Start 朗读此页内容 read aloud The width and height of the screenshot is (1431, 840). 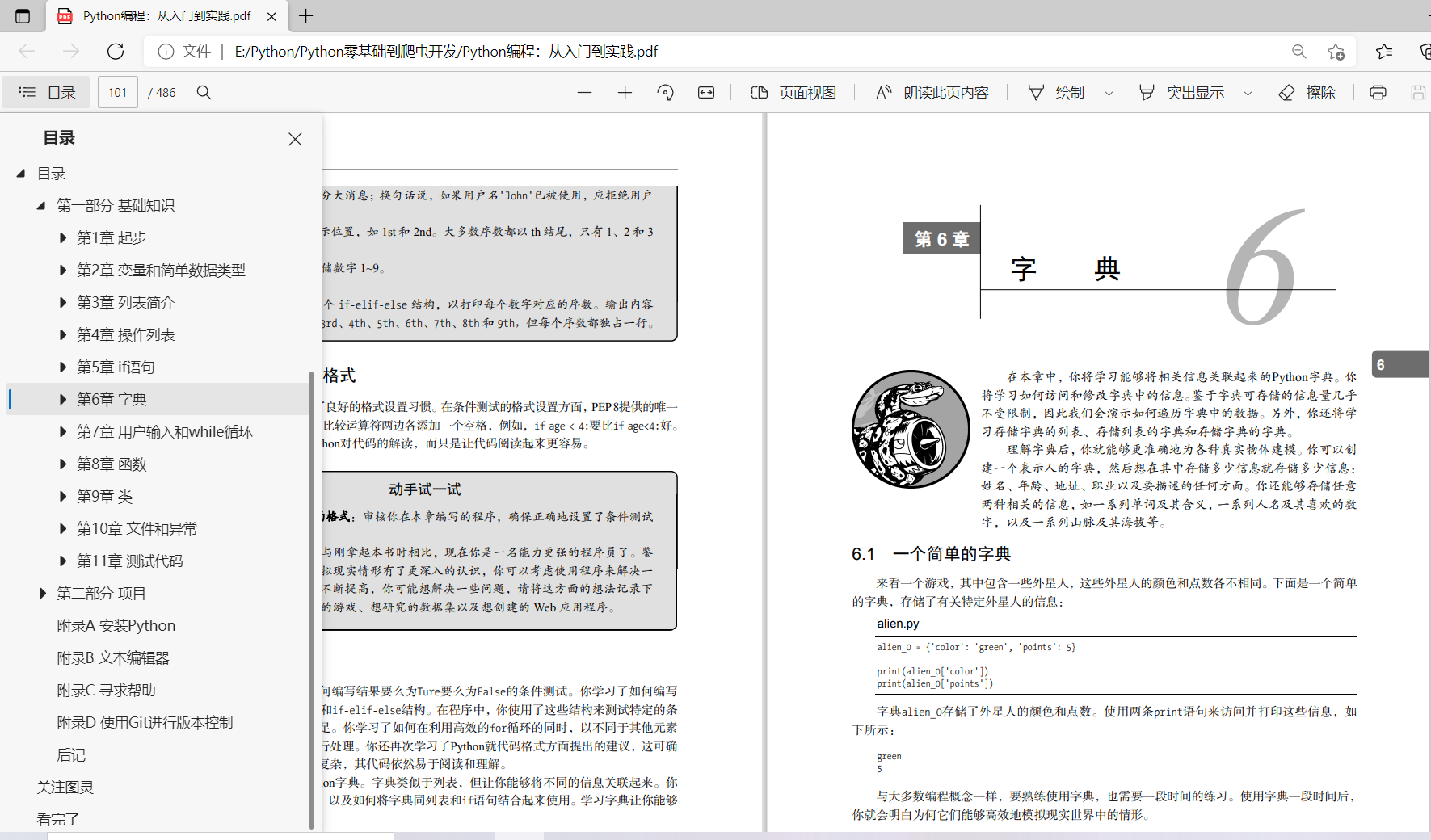(932, 93)
